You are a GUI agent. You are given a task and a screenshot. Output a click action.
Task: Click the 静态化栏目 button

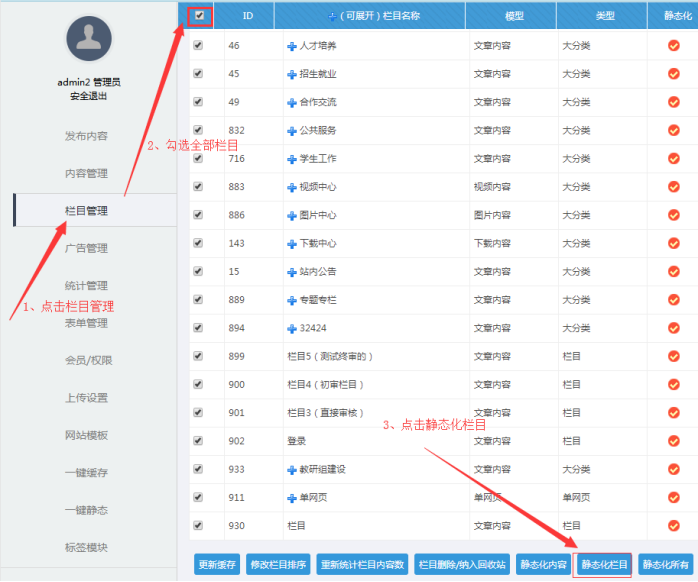[604, 565]
